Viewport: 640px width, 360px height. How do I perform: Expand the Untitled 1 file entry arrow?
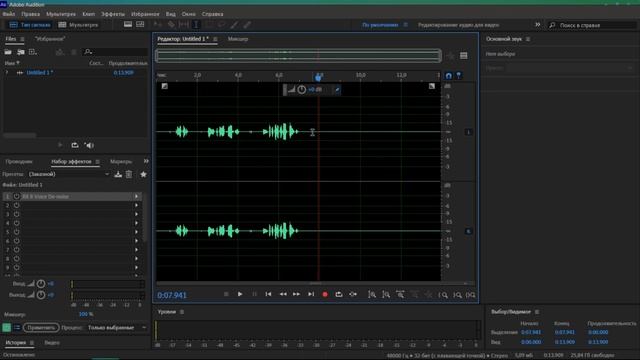pyautogui.click(x=7, y=73)
